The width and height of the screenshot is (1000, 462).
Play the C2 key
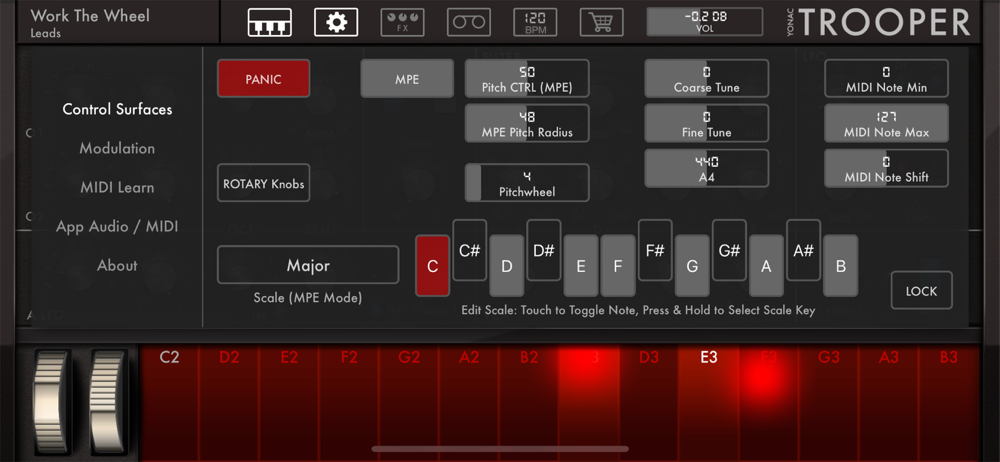point(169,402)
